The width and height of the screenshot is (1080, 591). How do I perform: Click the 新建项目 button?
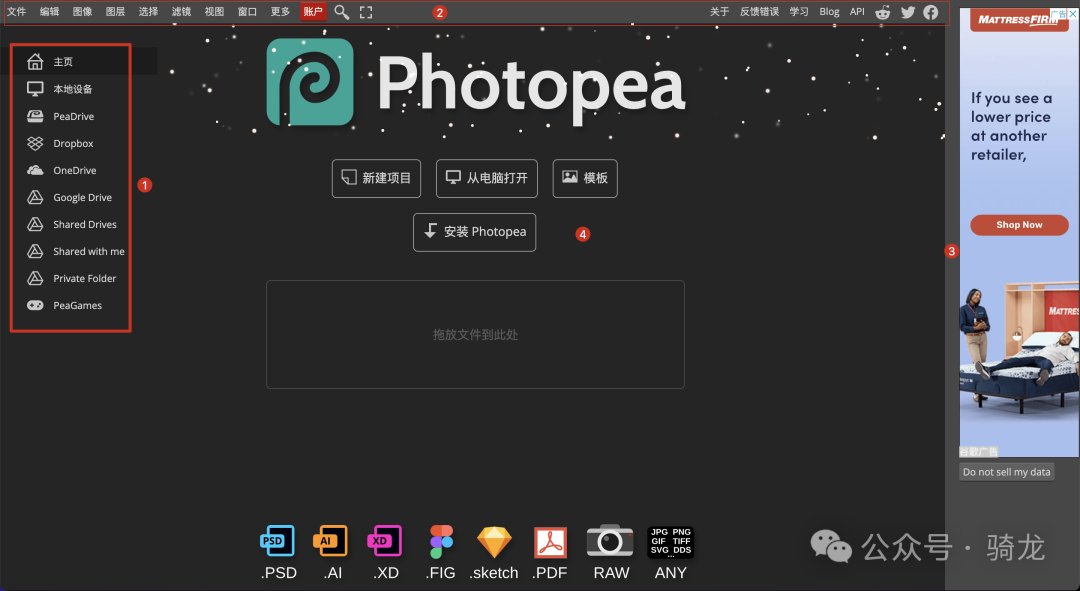click(376, 178)
